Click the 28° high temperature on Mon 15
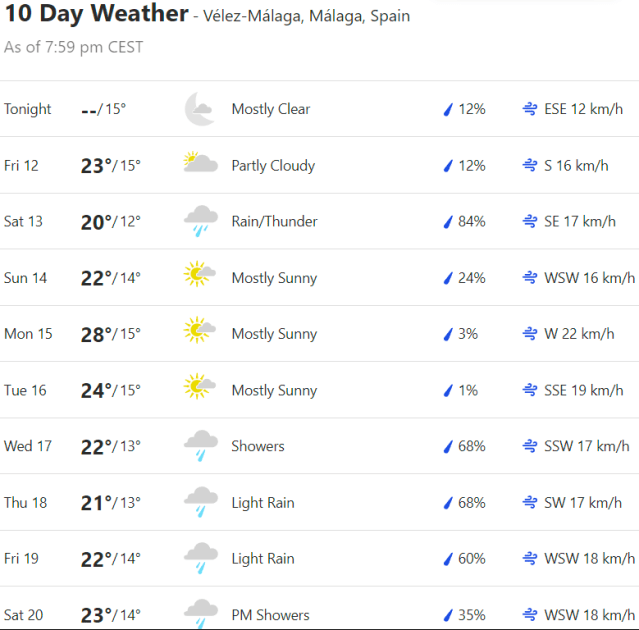The image size is (639, 630). pyautogui.click(x=94, y=334)
